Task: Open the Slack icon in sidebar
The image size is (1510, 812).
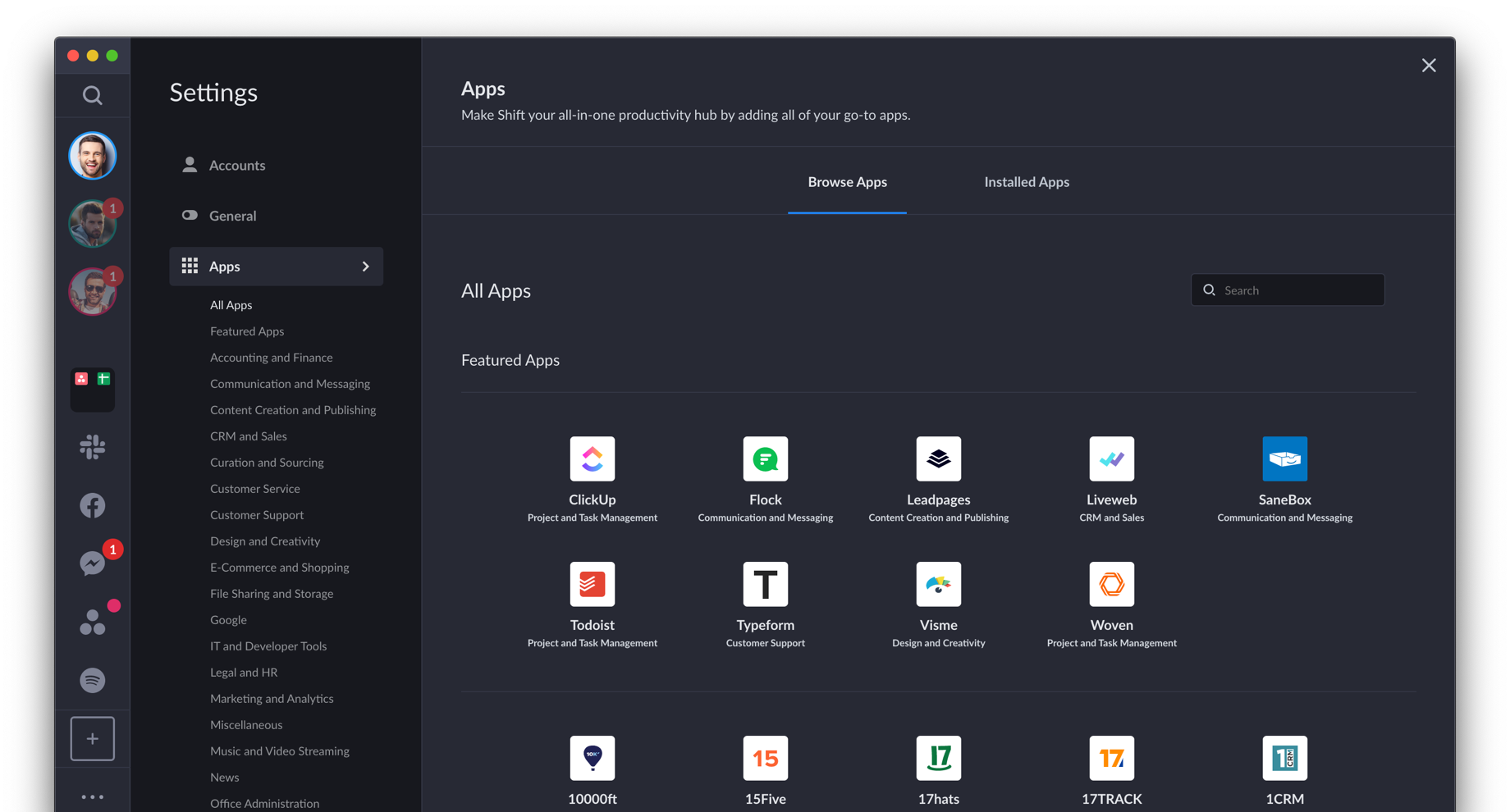Action: pyautogui.click(x=93, y=447)
